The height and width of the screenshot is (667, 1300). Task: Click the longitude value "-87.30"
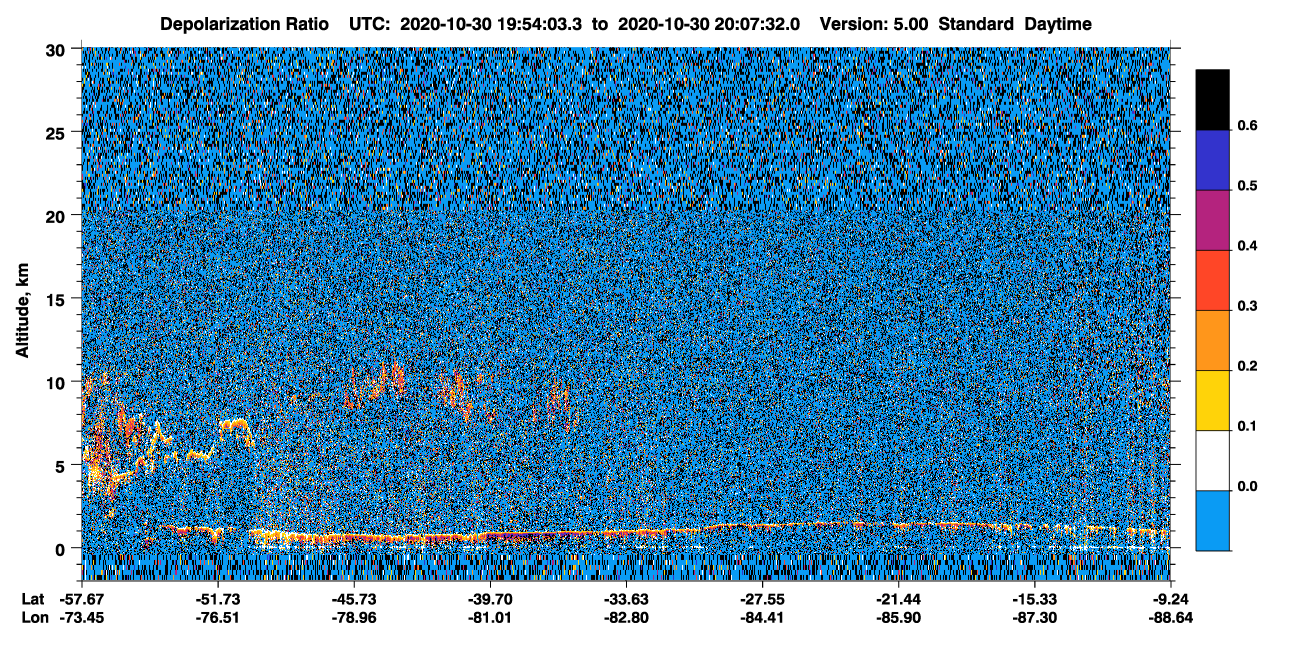1035,617
